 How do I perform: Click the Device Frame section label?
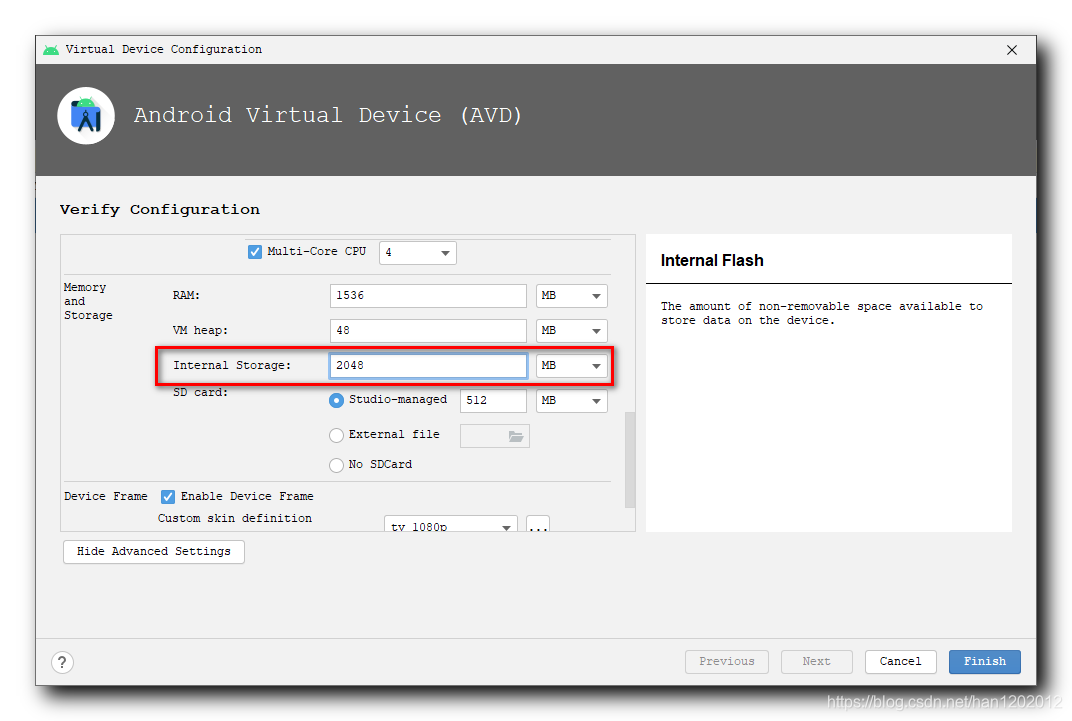(106, 497)
